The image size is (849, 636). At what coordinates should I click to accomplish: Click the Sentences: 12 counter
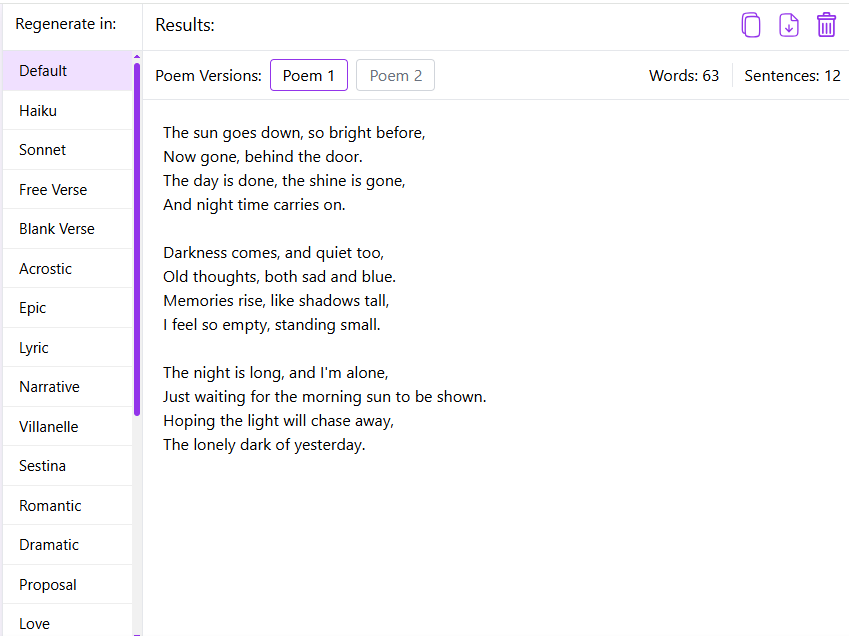click(x=792, y=76)
